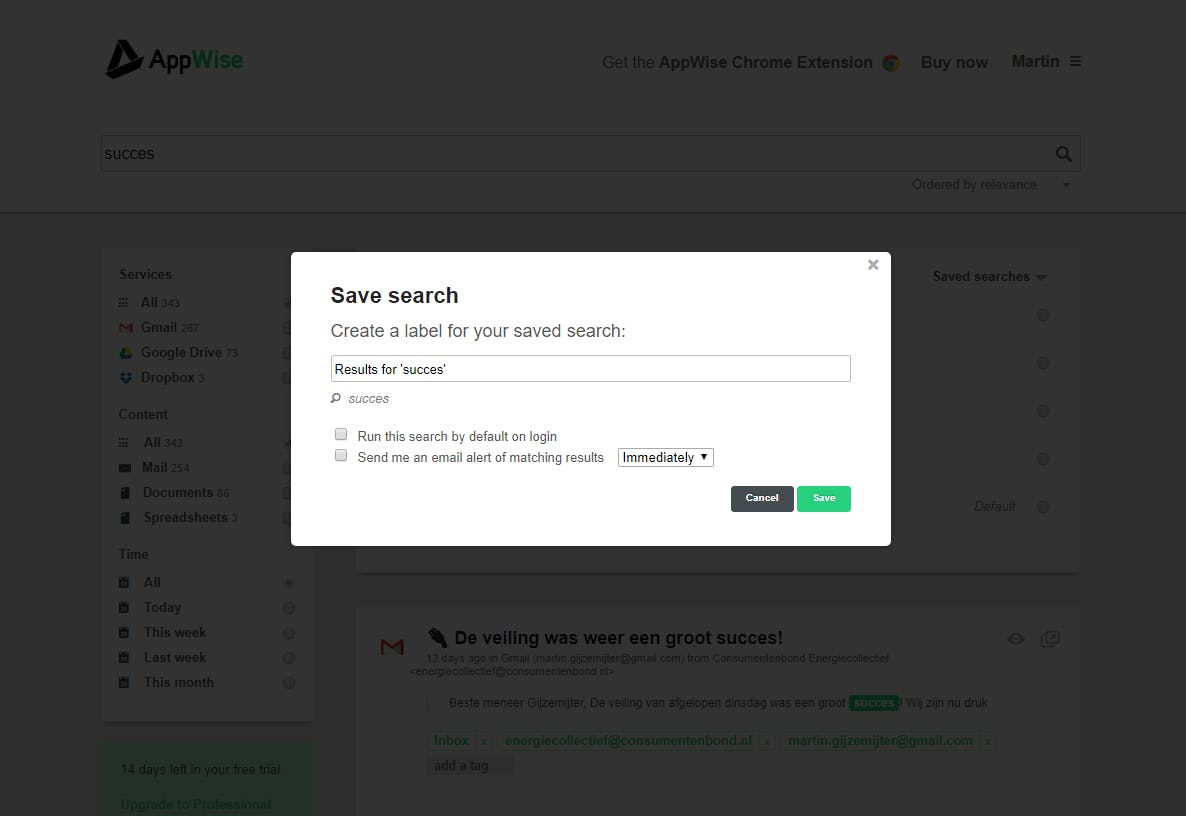Open the Ordered by relevance dropdown

[990, 185]
